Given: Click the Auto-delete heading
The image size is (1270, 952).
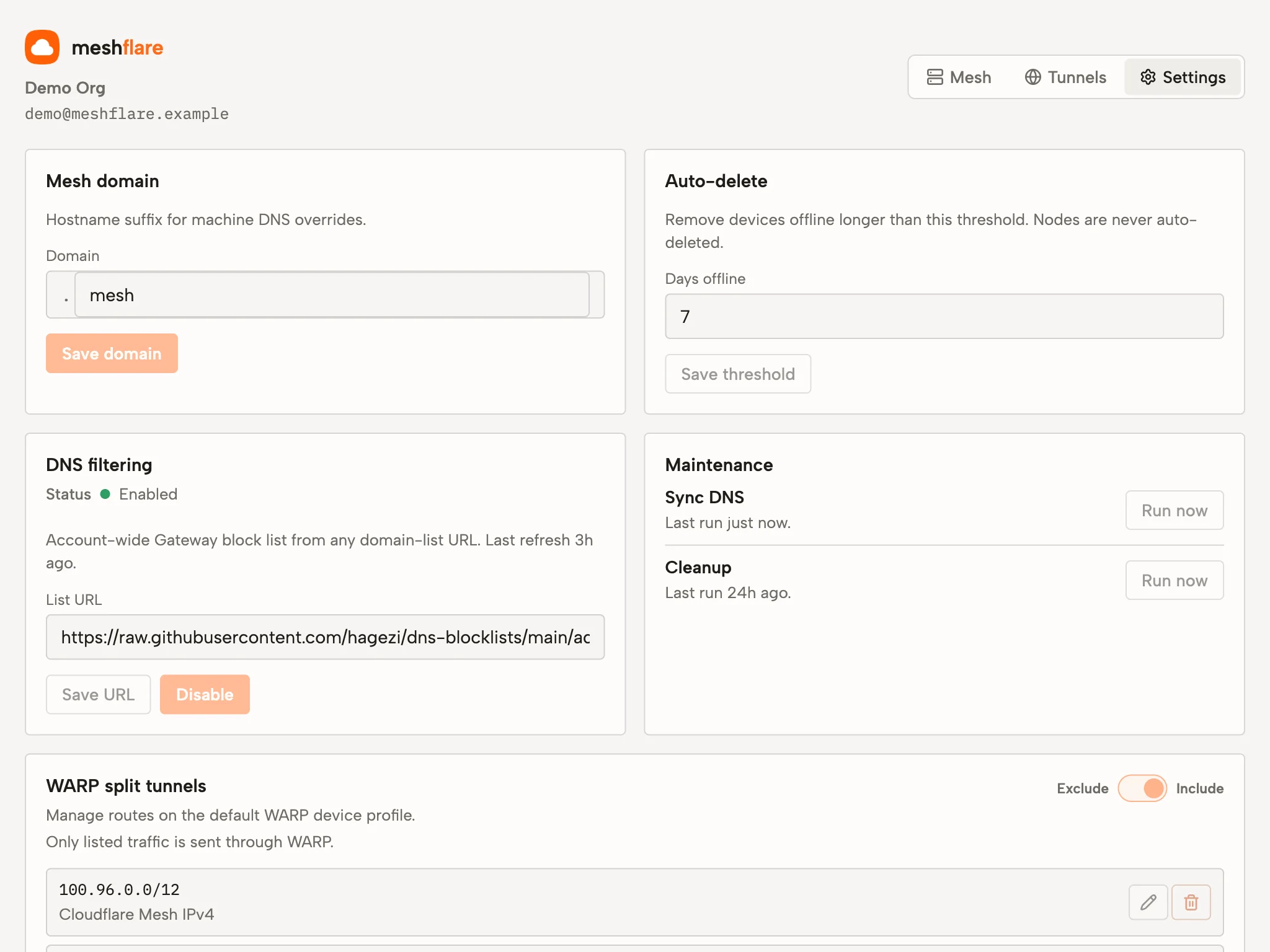Looking at the screenshot, I should [716, 181].
